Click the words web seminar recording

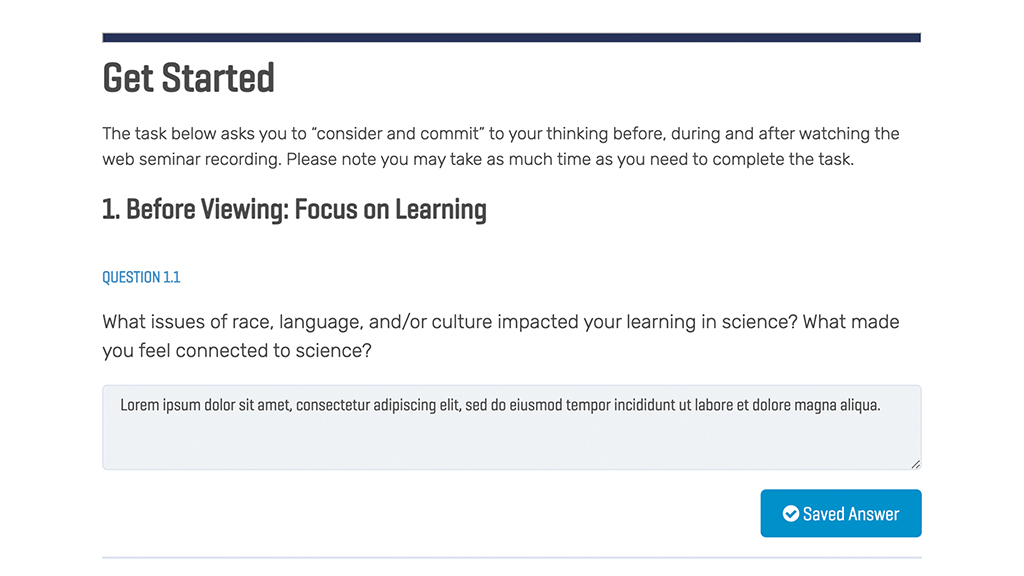[x=189, y=159]
